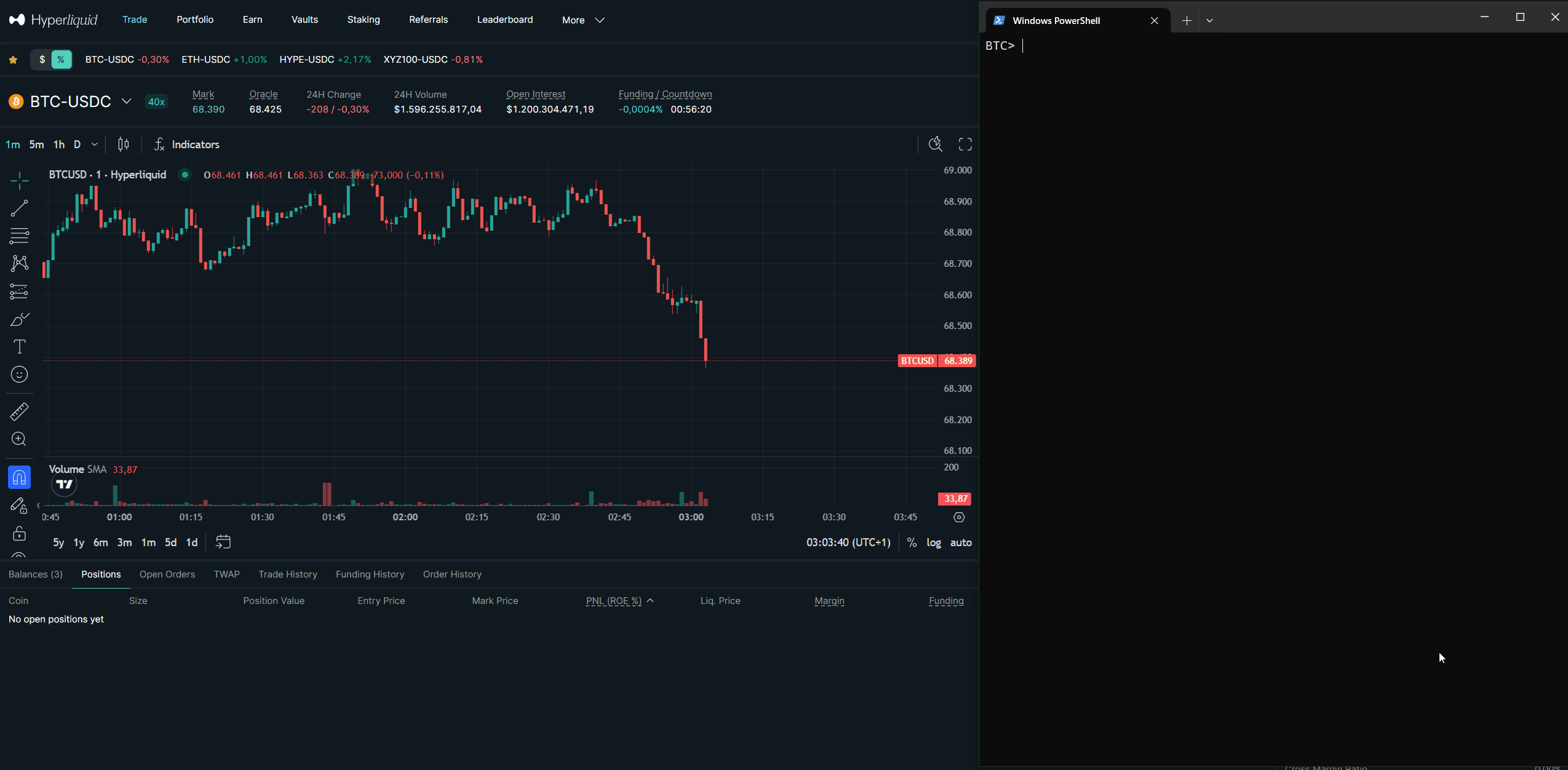Select the text annotation tool
The height and width of the screenshot is (770, 1568).
tap(19, 347)
